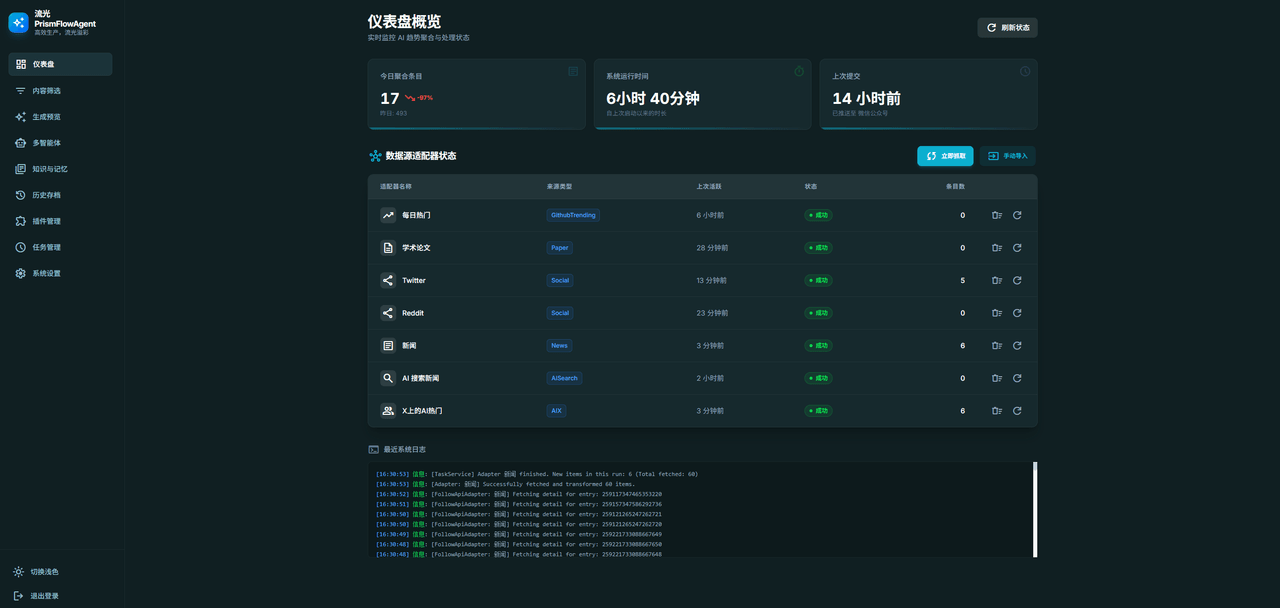Go to 生成预览 in the sidebar
1280x608 pixels.
(60, 116)
